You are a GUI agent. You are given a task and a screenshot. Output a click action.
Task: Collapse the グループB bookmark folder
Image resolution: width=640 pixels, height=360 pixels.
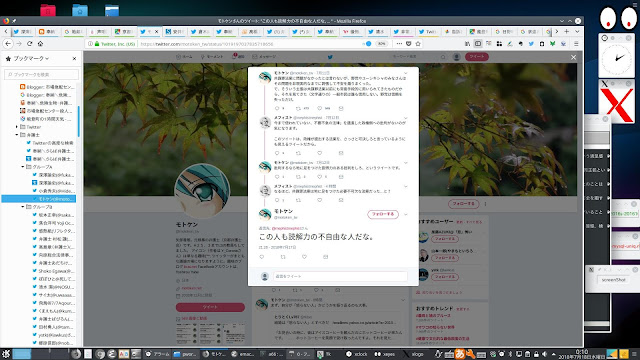click(23, 207)
